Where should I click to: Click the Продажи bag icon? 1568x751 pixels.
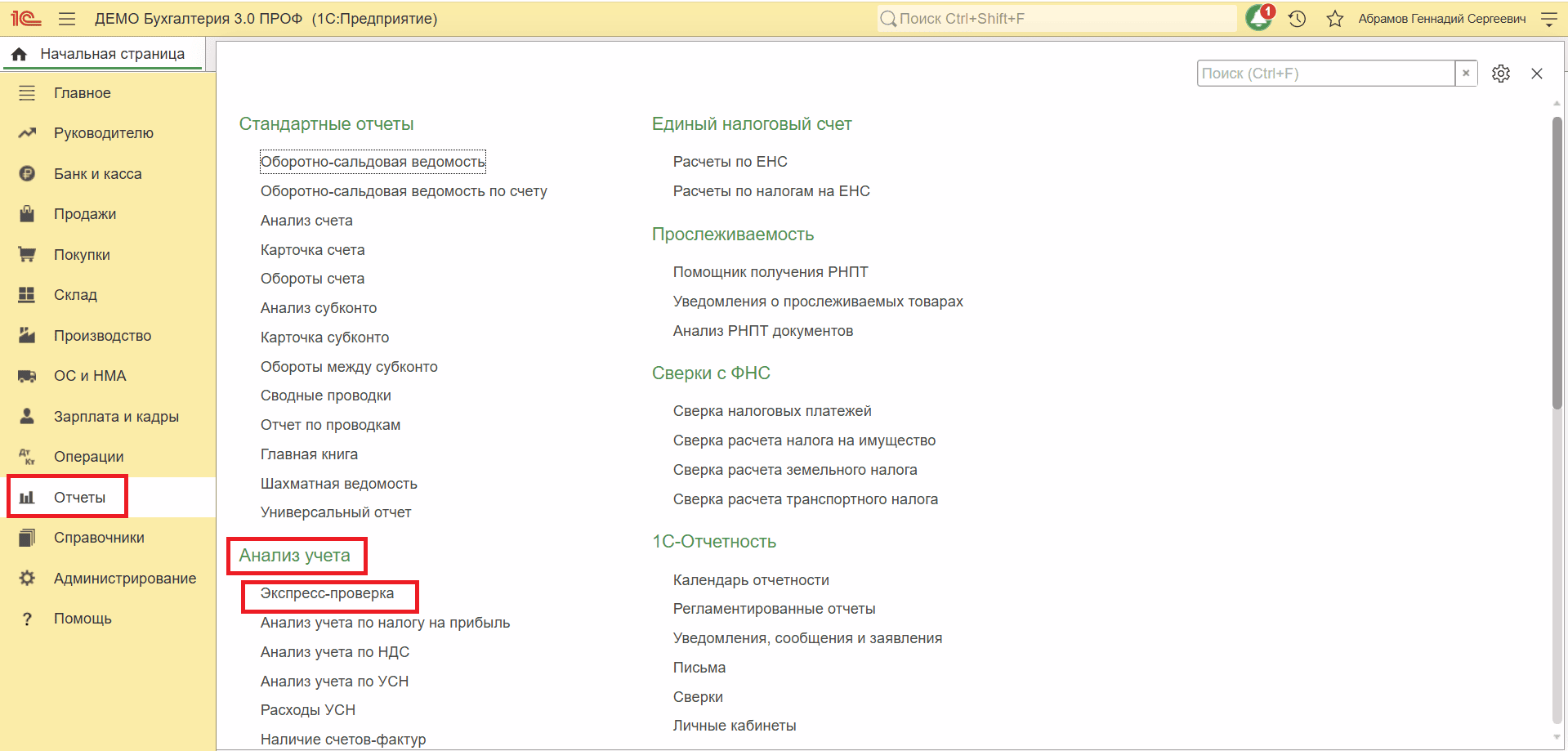click(27, 214)
